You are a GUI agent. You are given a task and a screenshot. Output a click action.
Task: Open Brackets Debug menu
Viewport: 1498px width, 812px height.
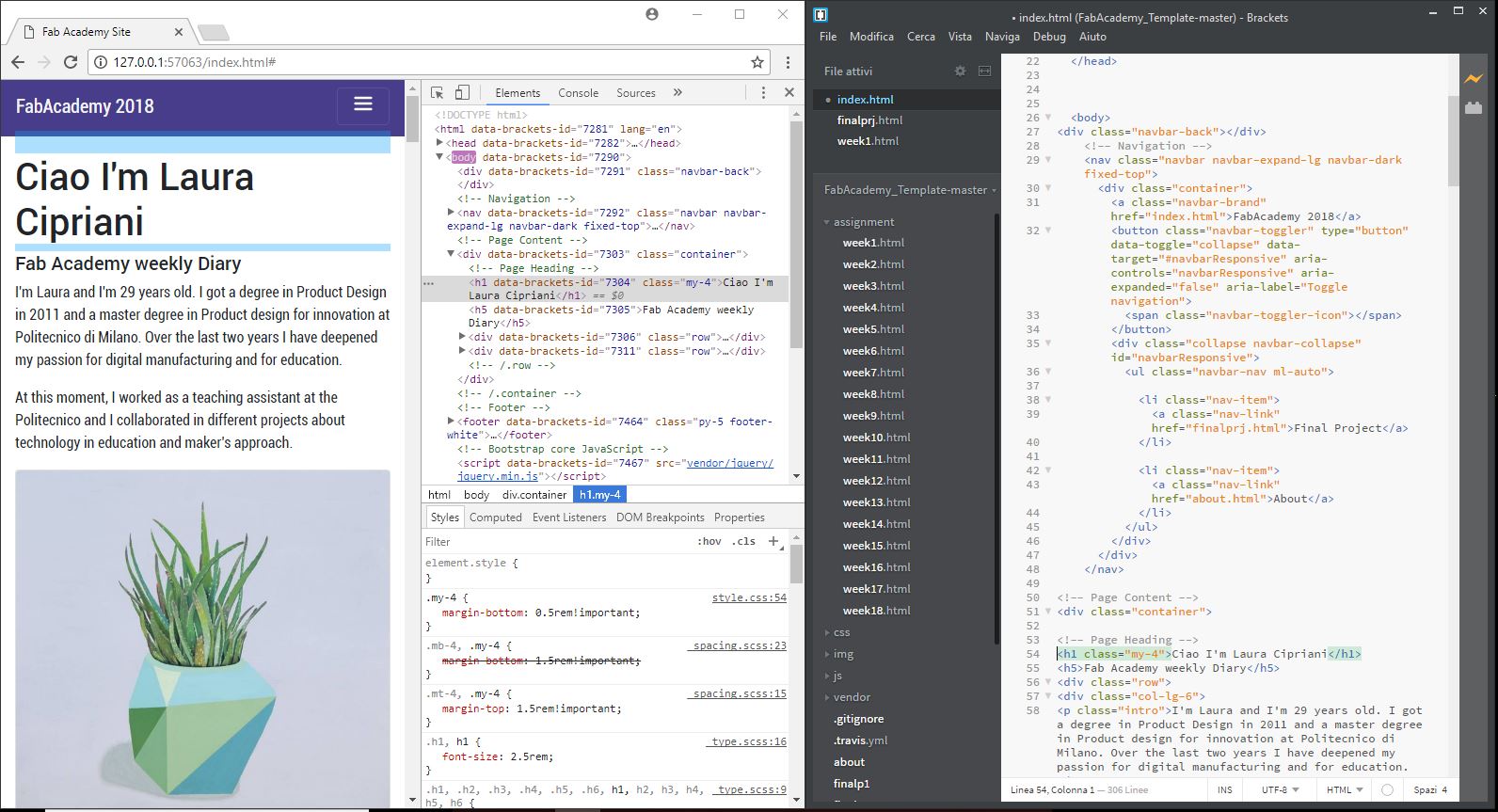(x=1049, y=37)
